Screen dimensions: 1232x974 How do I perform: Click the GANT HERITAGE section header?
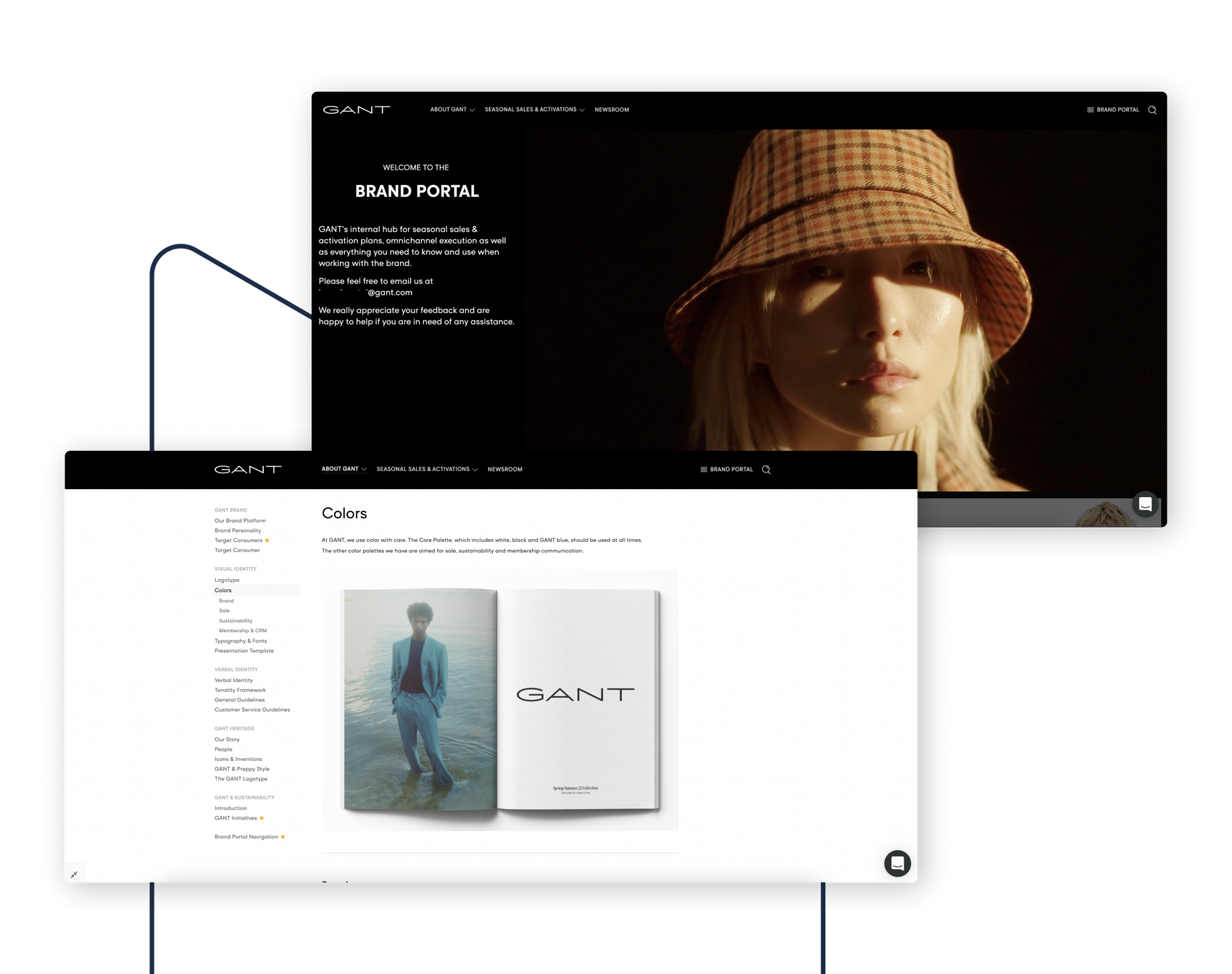[234, 728]
